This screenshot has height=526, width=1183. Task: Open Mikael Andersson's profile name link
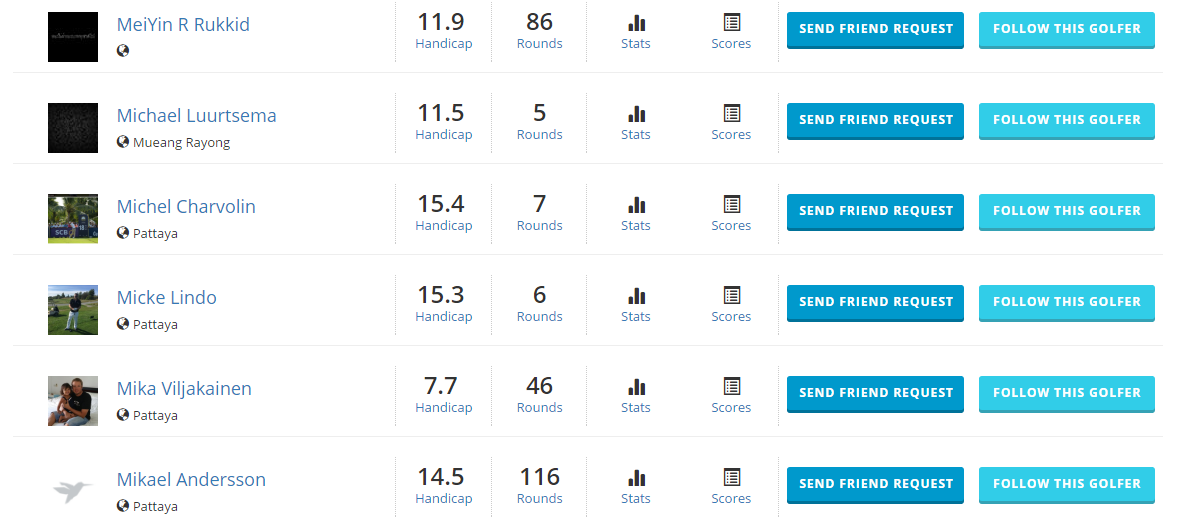(191, 480)
